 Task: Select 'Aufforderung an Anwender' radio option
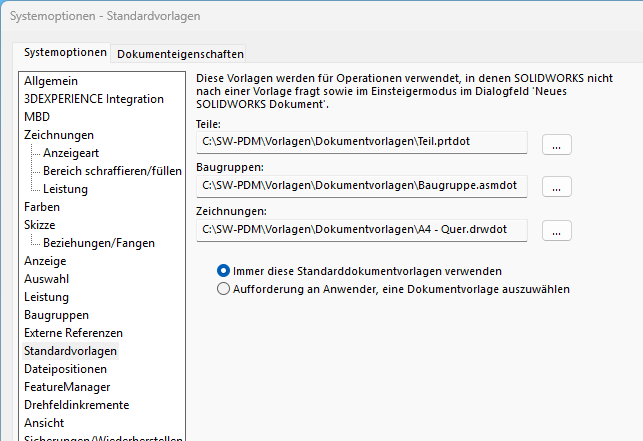[224, 289]
